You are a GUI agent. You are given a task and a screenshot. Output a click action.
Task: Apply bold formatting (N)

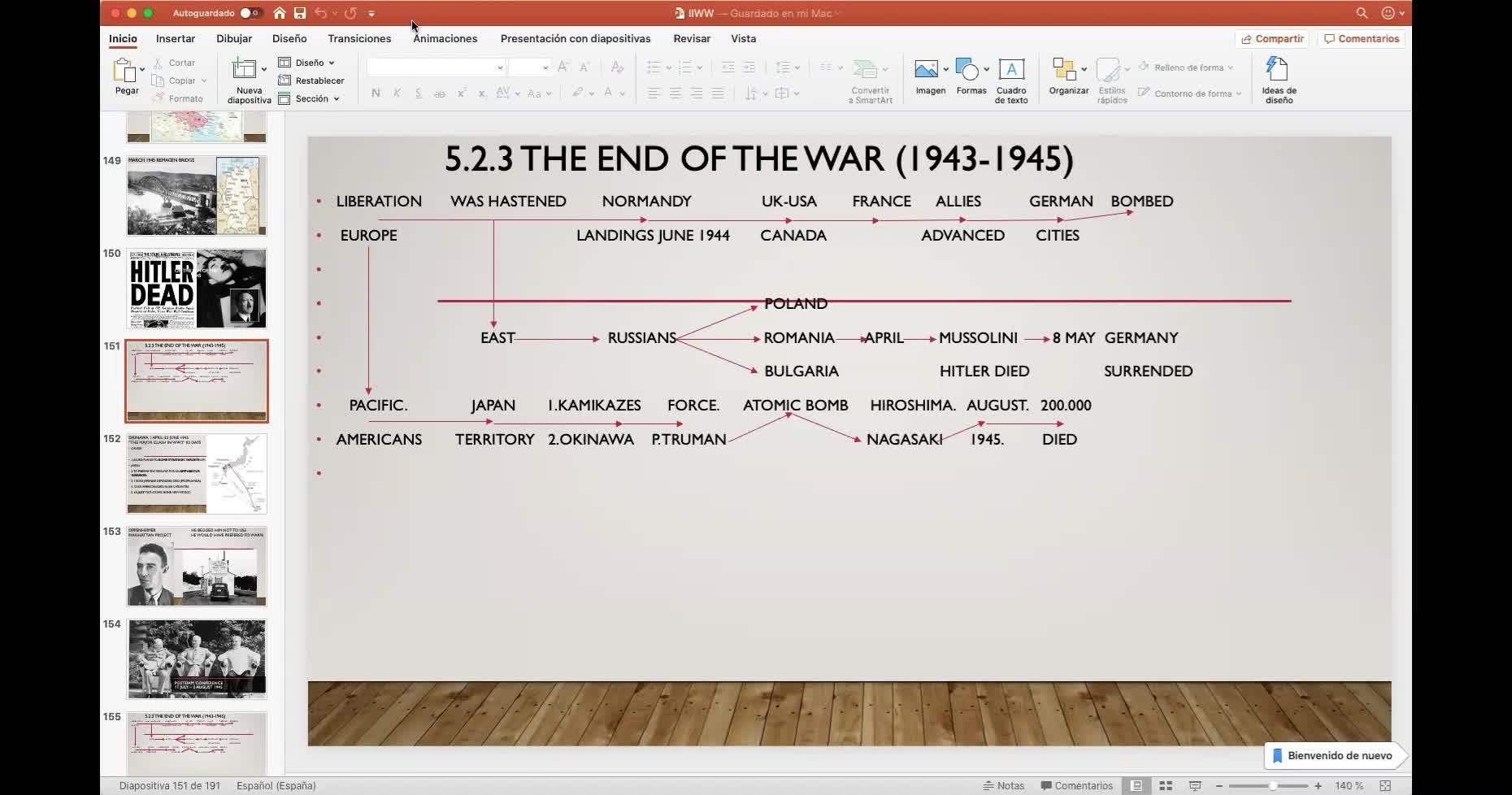pyautogui.click(x=376, y=93)
